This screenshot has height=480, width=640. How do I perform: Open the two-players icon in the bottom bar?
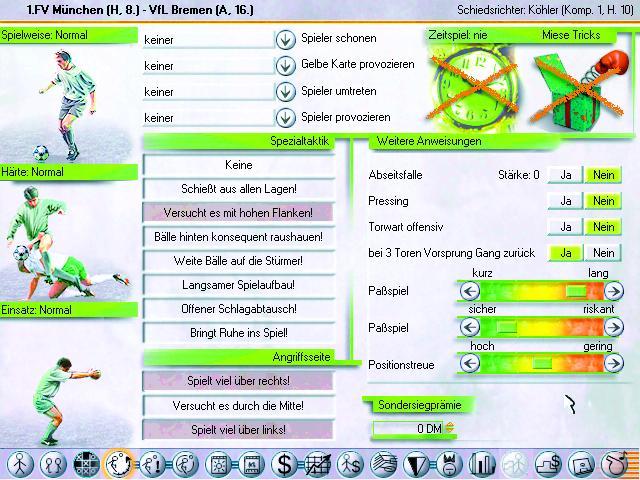point(53,464)
